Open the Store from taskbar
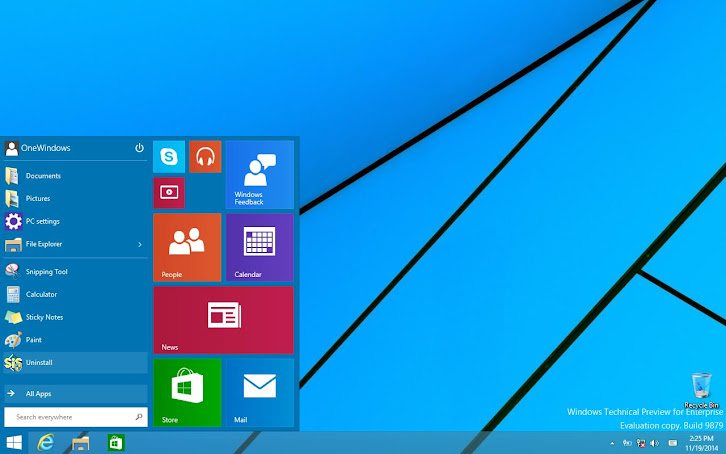 [x=116, y=443]
